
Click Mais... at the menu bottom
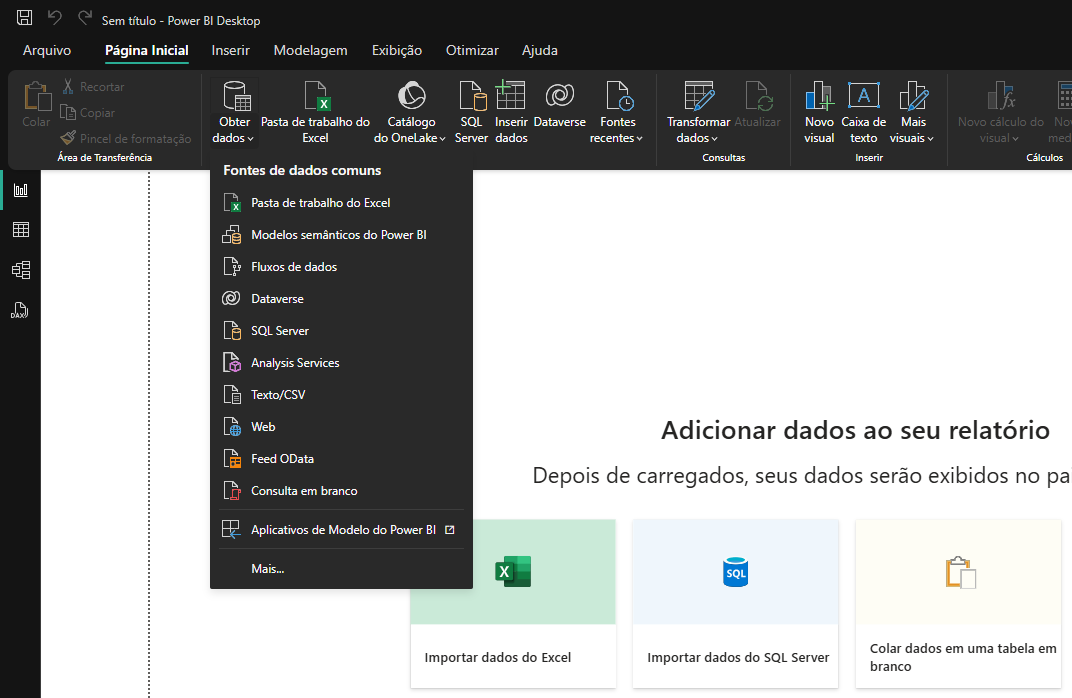341,569
